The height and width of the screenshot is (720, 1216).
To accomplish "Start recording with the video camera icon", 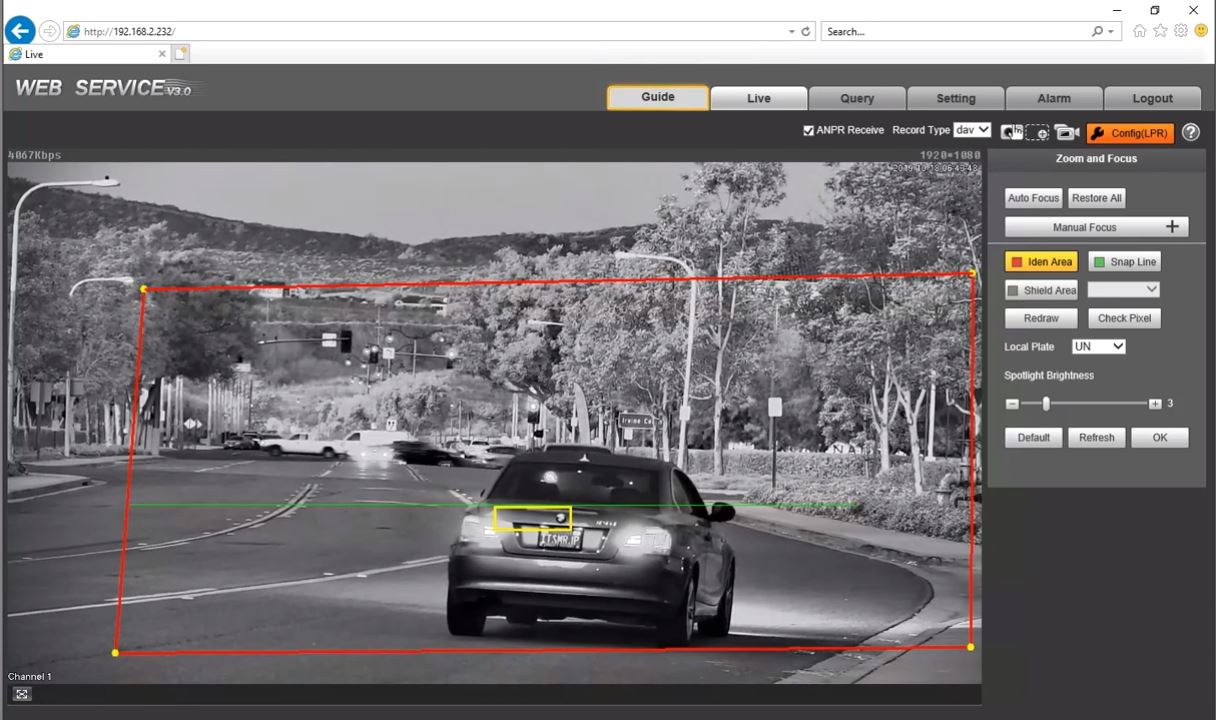I will pyautogui.click(x=1067, y=132).
